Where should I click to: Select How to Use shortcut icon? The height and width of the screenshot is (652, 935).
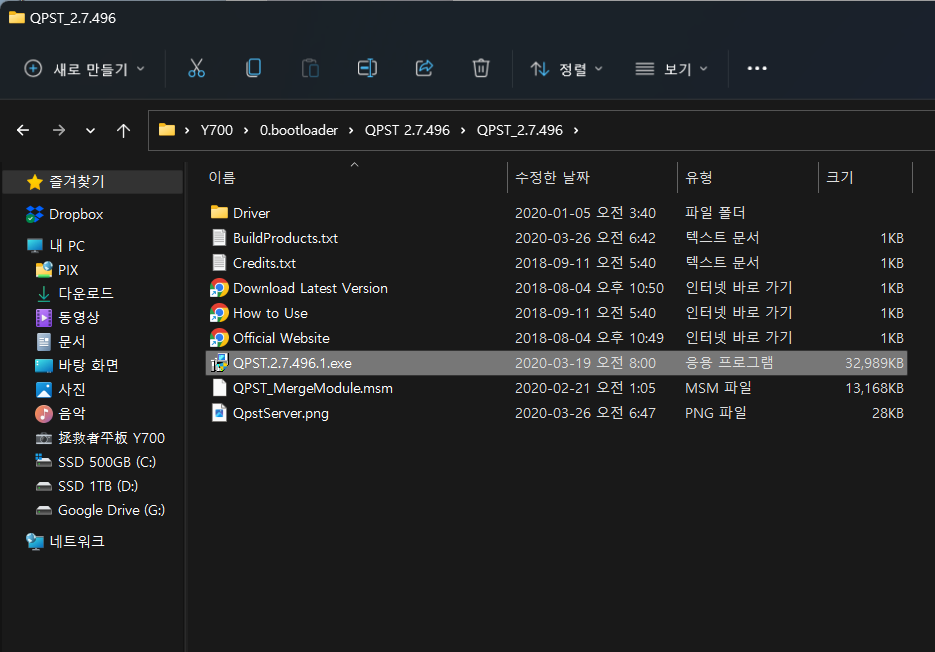219,313
